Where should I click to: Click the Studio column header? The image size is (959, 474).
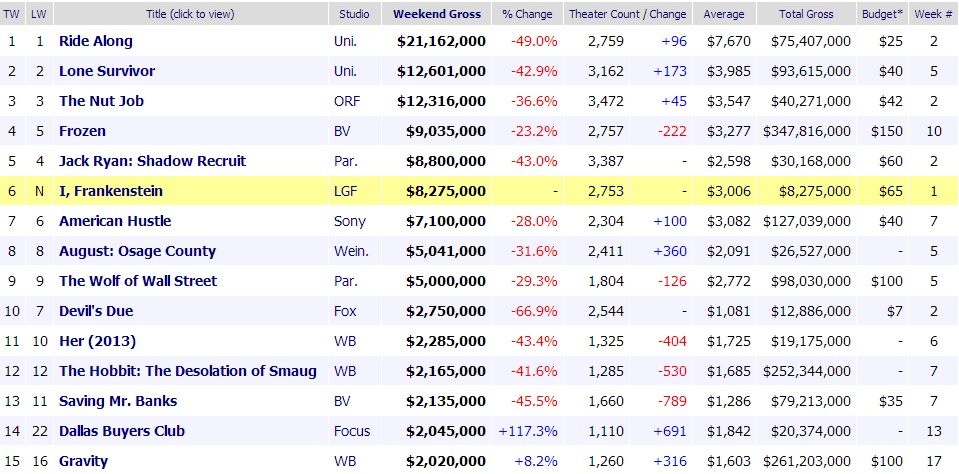point(353,14)
